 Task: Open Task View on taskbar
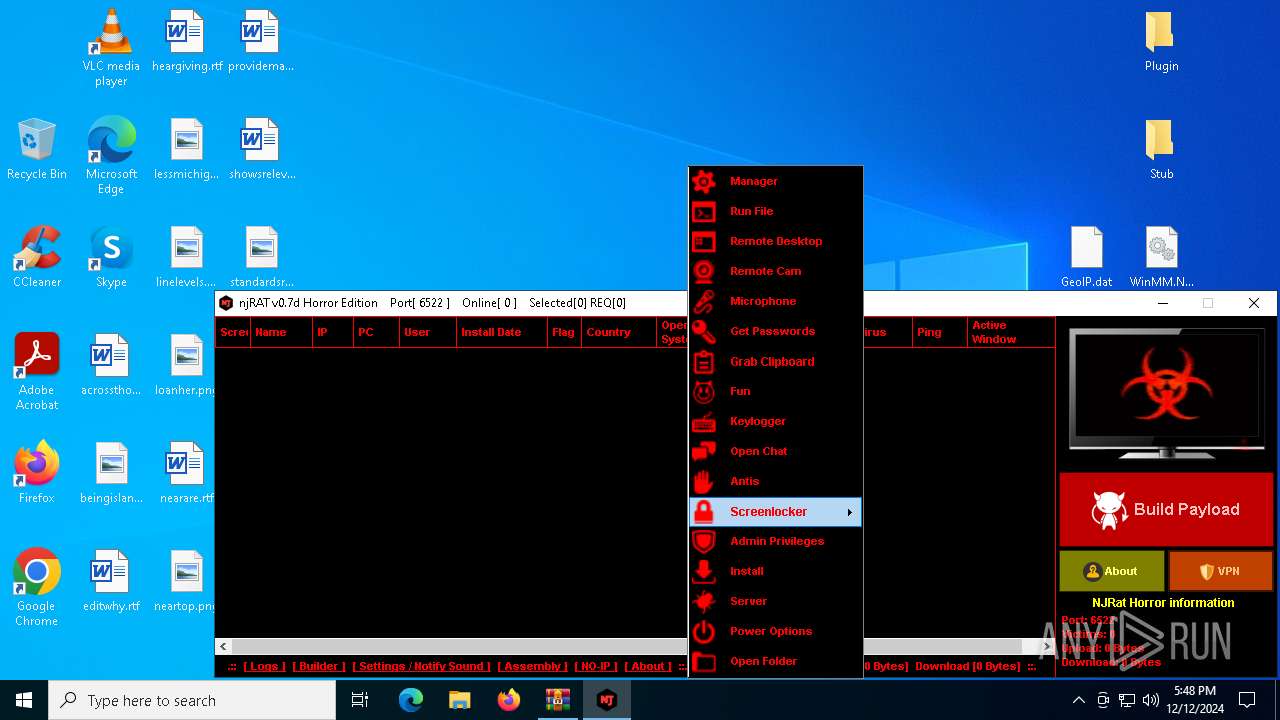click(360, 700)
